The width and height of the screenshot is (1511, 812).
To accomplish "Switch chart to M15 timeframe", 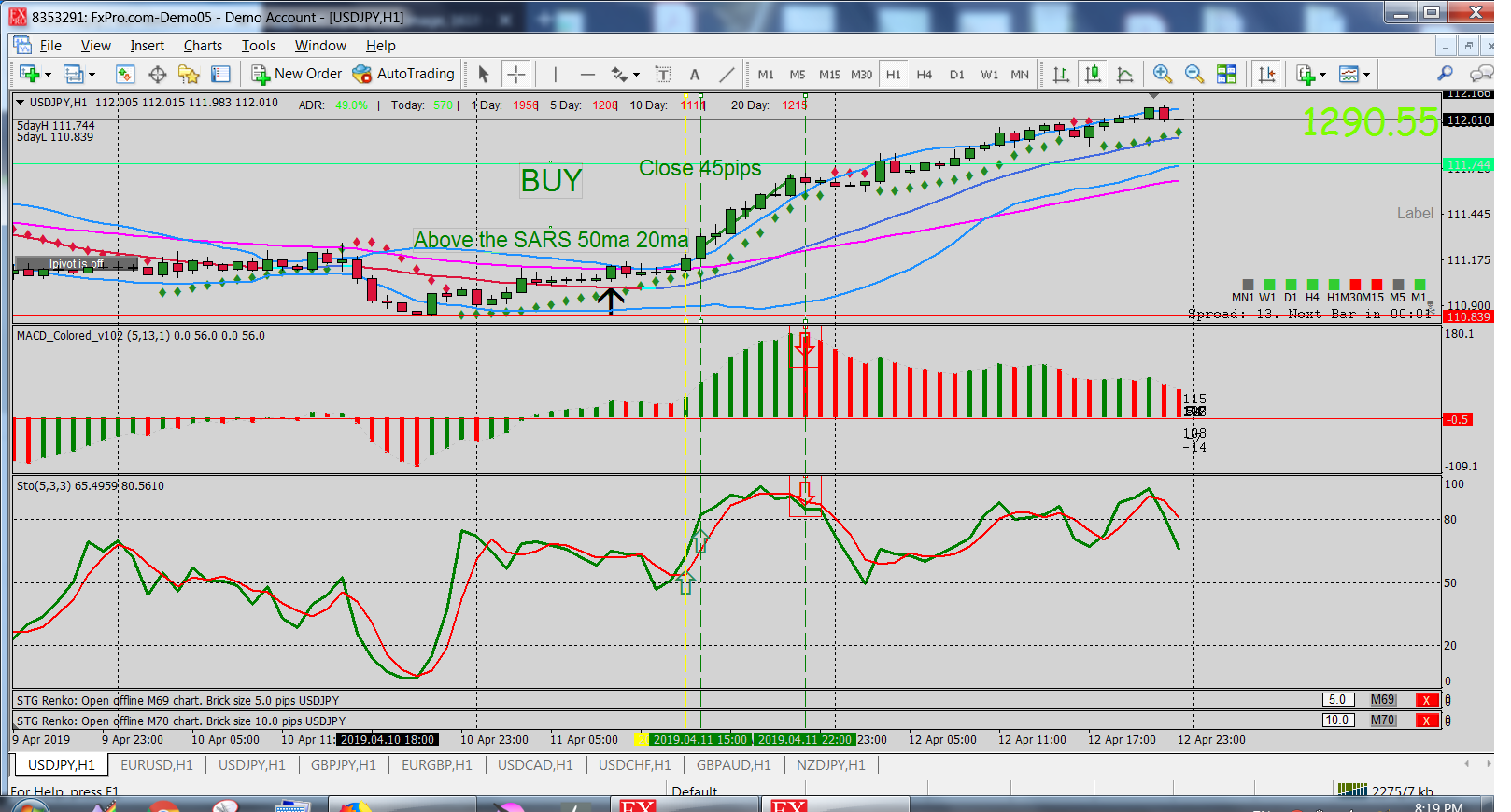I will 829,74.
